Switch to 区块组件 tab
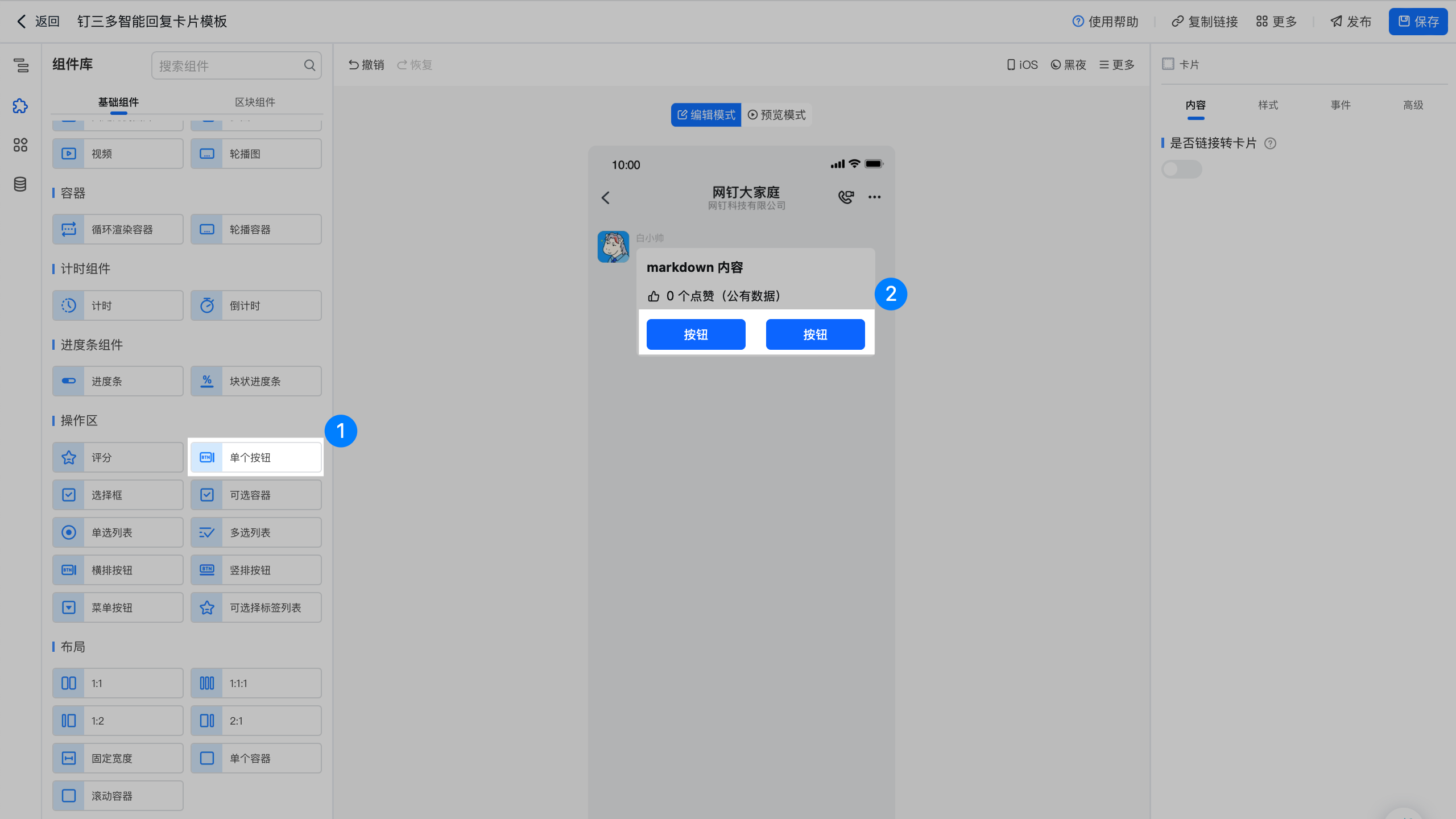1456x819 pixels. click(255, 102)
